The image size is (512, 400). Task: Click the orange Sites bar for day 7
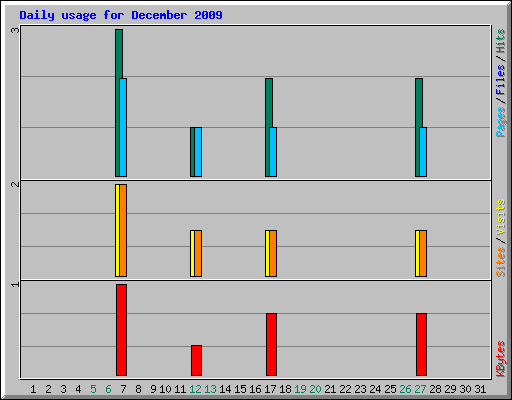click(123, 230)
